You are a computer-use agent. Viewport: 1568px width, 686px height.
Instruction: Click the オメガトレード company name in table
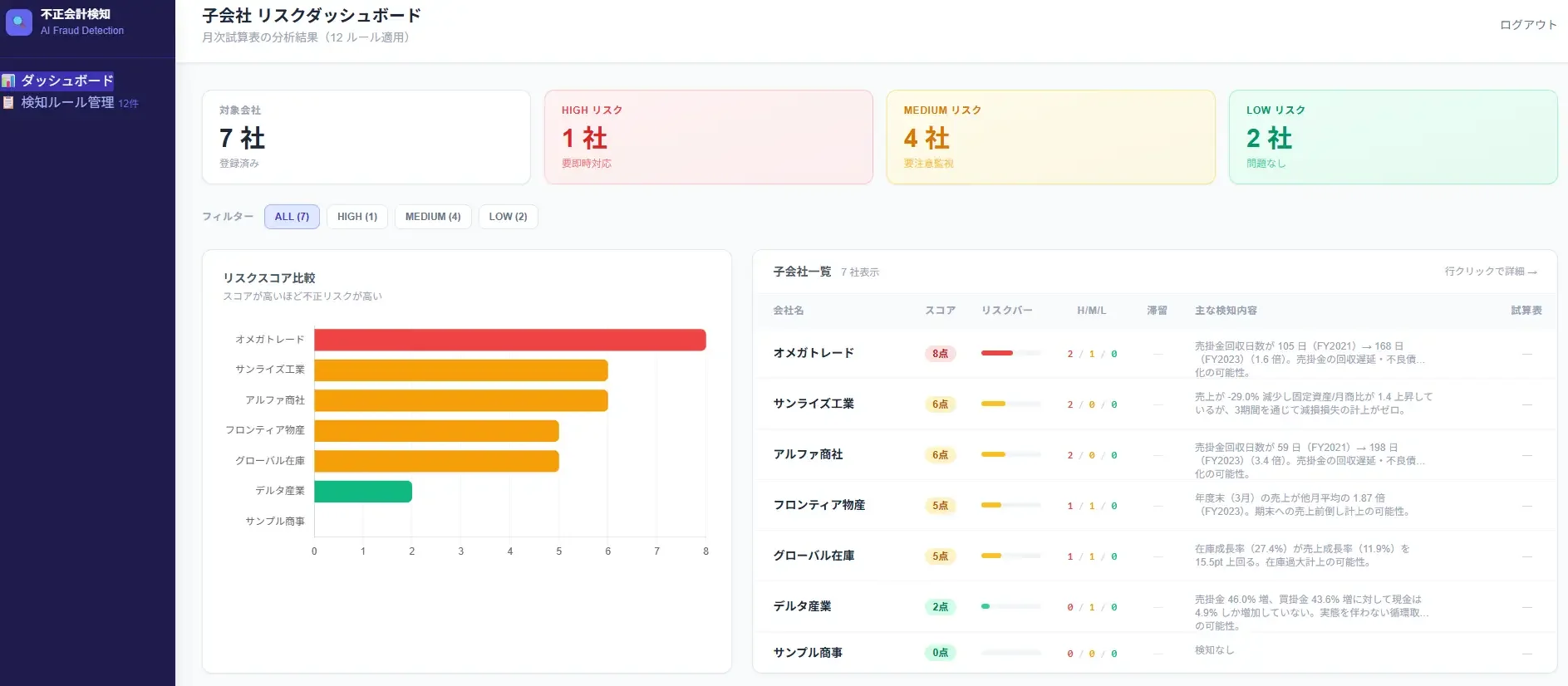pos(813,353)
